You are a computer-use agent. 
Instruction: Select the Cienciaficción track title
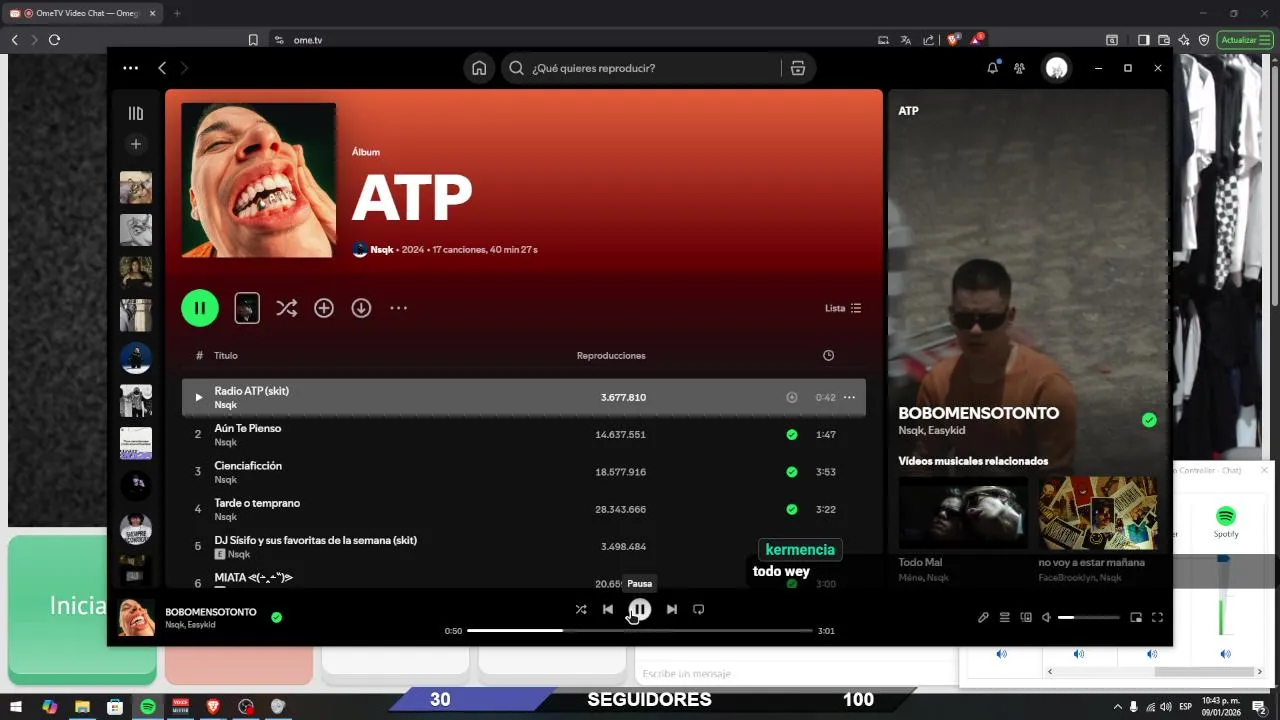(x=248, y=466)
